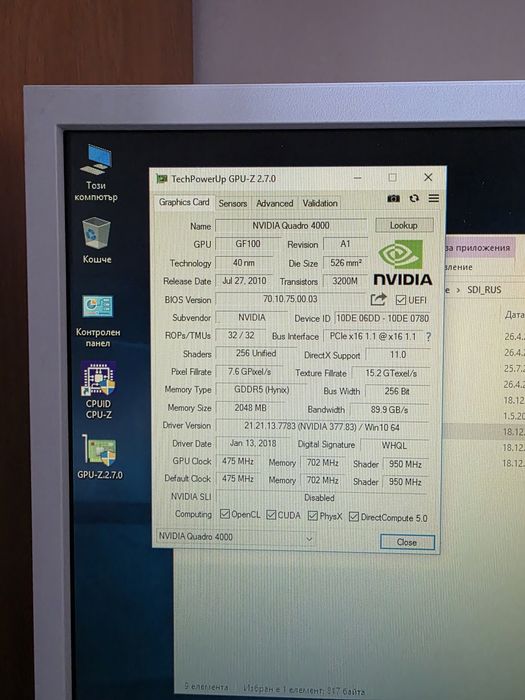Image resolution: width=525 pixels, height=700 pixels.
Task: Click the Lookup button
Action: (x=404, y=225)
